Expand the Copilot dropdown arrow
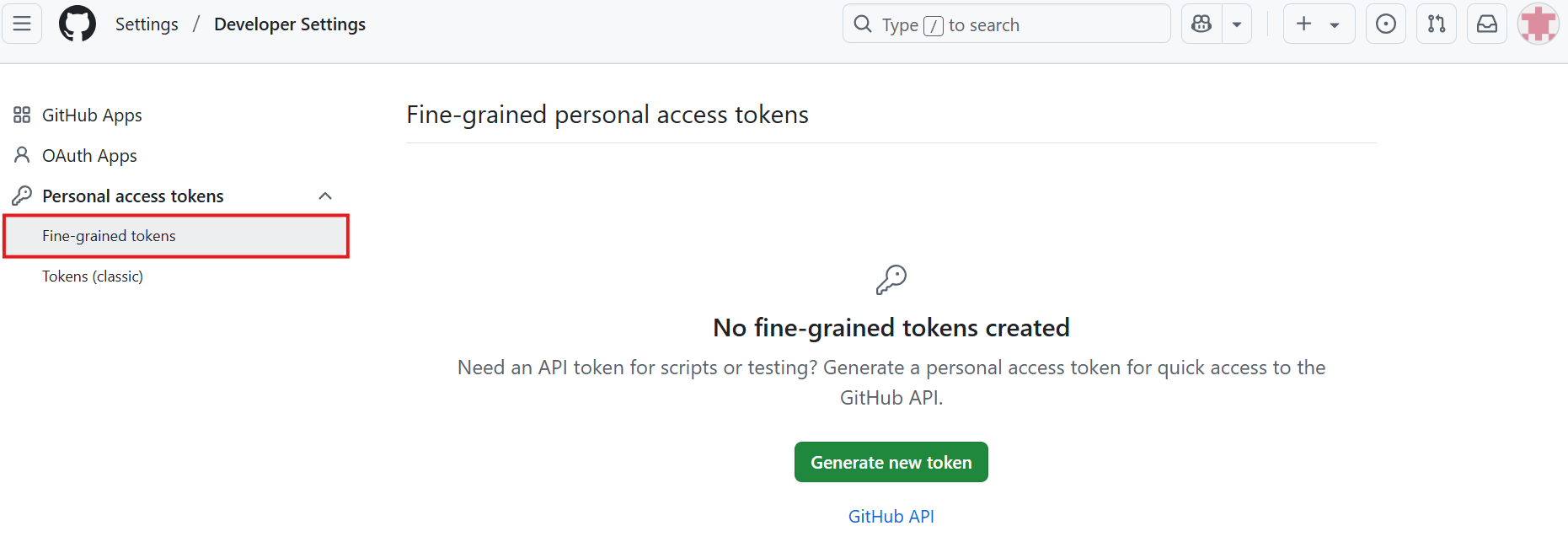The width and height of the screenshot is (1568, 542). [x=1237, y=24]
